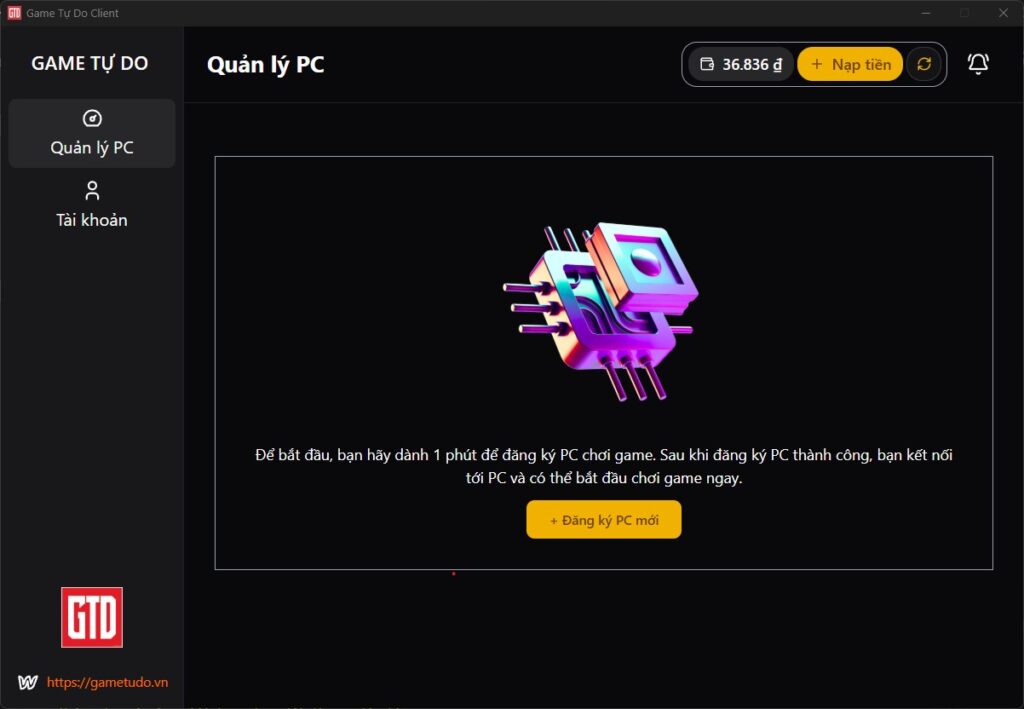This screenshot has height=709, width=1024.
Task: Click the yellow Nạp tiền button
Action: pos(850,64)
